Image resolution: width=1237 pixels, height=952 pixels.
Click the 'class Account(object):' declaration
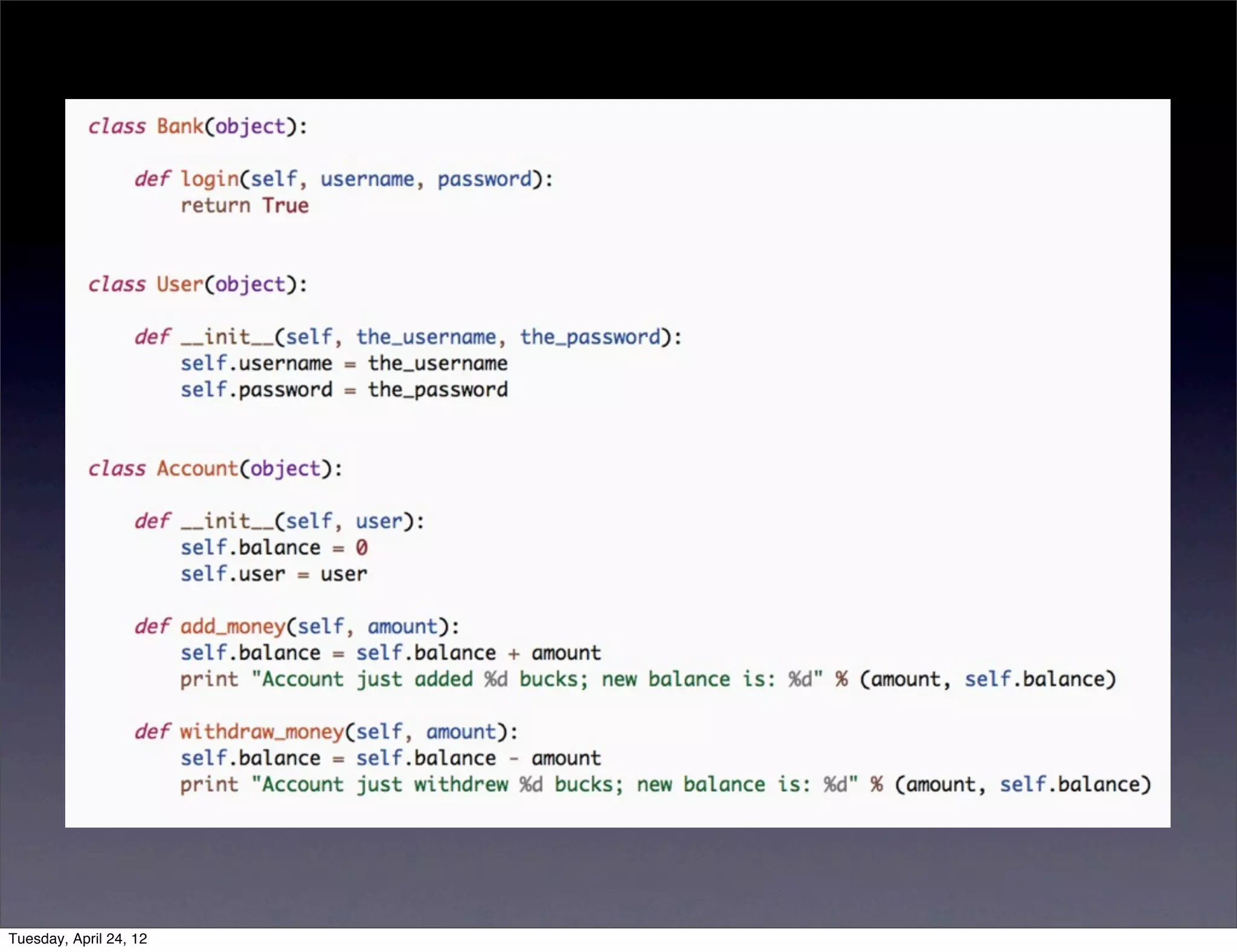(x=215, y=468)
